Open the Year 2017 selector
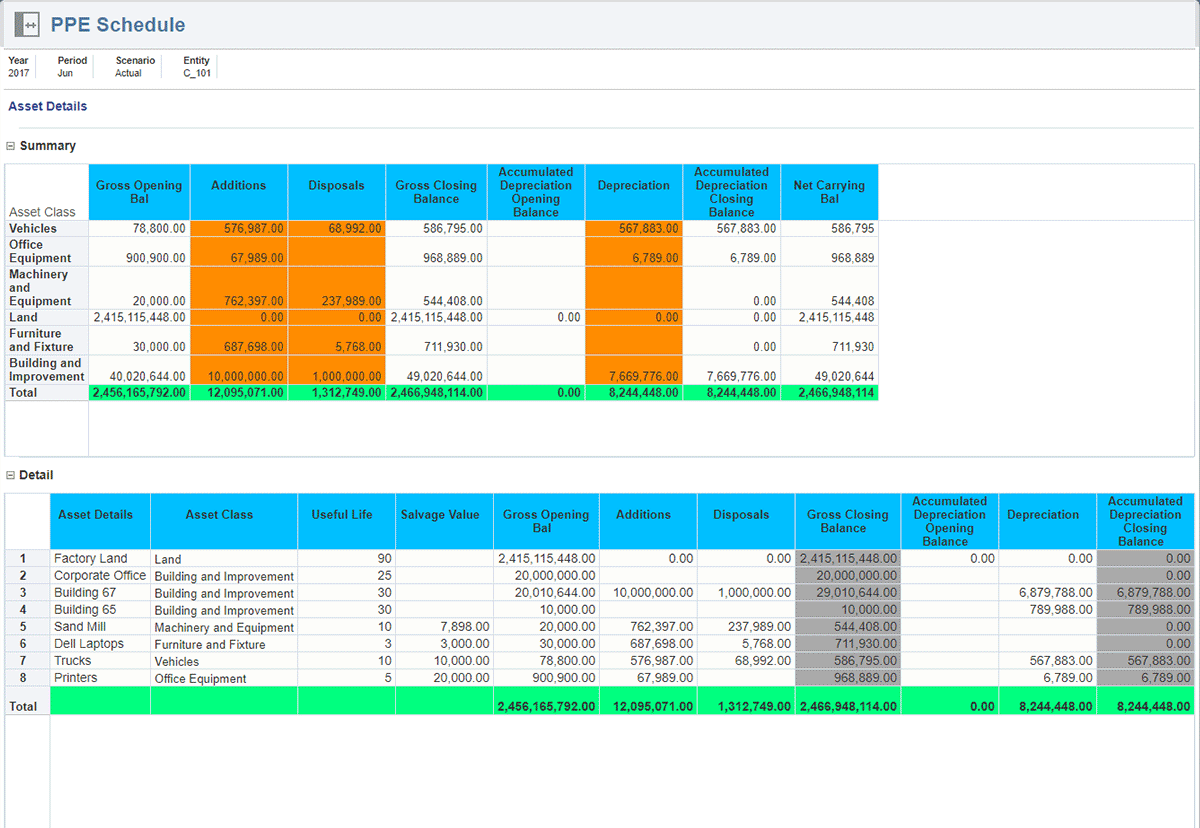The height and width of the screenshot is (828, 1200). (18, 73)
